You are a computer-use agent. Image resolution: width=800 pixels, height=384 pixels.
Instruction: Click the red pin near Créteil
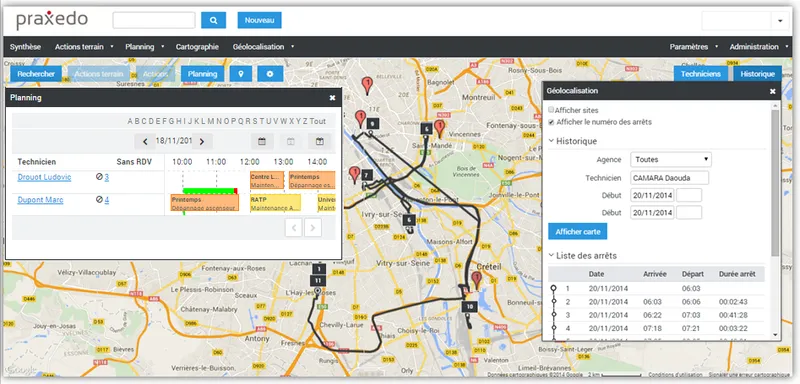[x=476, y=279]
